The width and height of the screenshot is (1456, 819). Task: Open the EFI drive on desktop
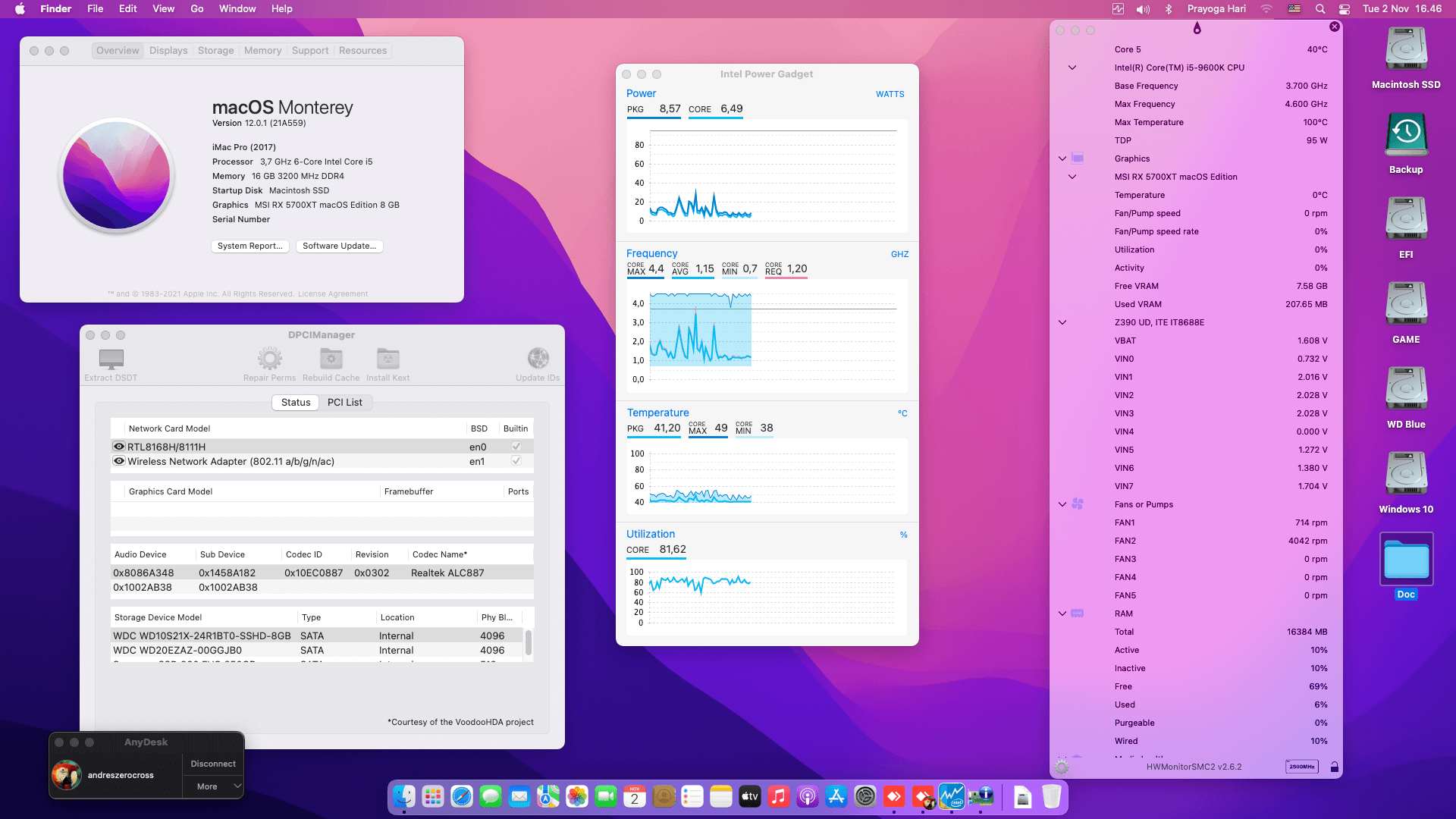1406,219
